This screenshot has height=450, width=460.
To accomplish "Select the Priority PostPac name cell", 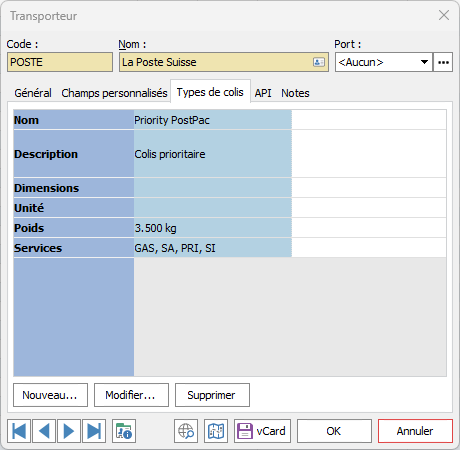I will (x=213, y=120).
